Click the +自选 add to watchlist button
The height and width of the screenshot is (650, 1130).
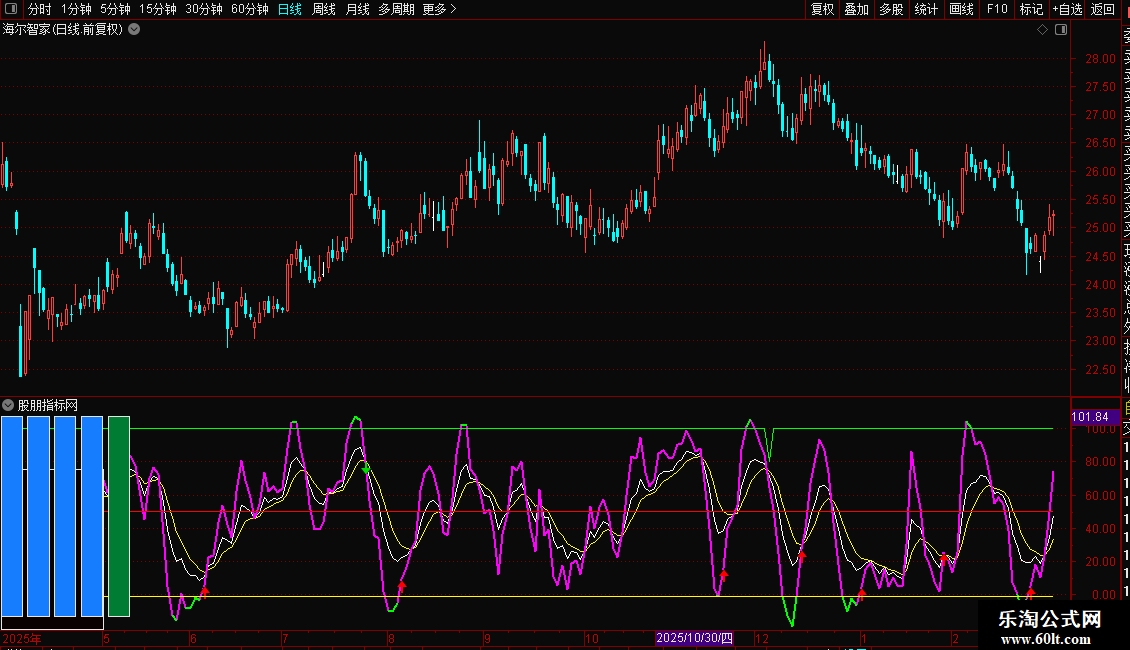click(1067, 9)
